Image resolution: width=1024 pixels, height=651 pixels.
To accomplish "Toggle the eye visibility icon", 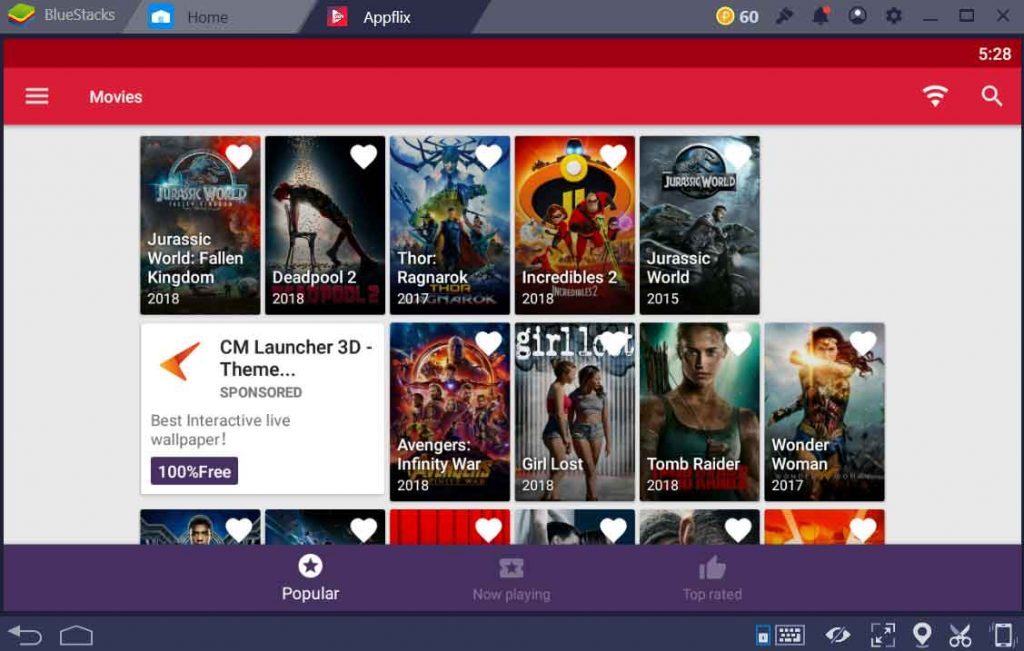I will (837, 635).
